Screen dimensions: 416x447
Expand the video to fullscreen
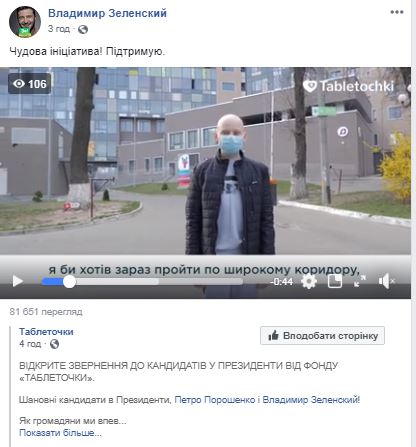click(360, 281)
